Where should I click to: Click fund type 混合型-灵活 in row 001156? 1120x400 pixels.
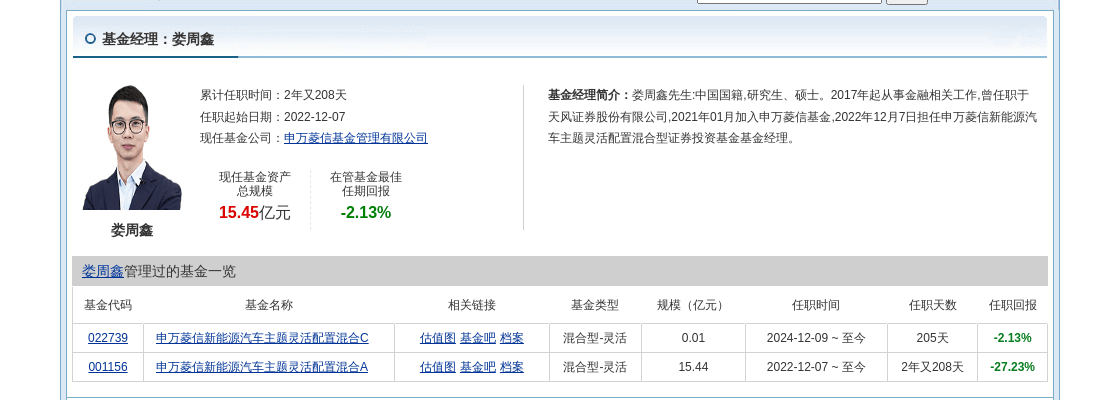coord(594,367)
